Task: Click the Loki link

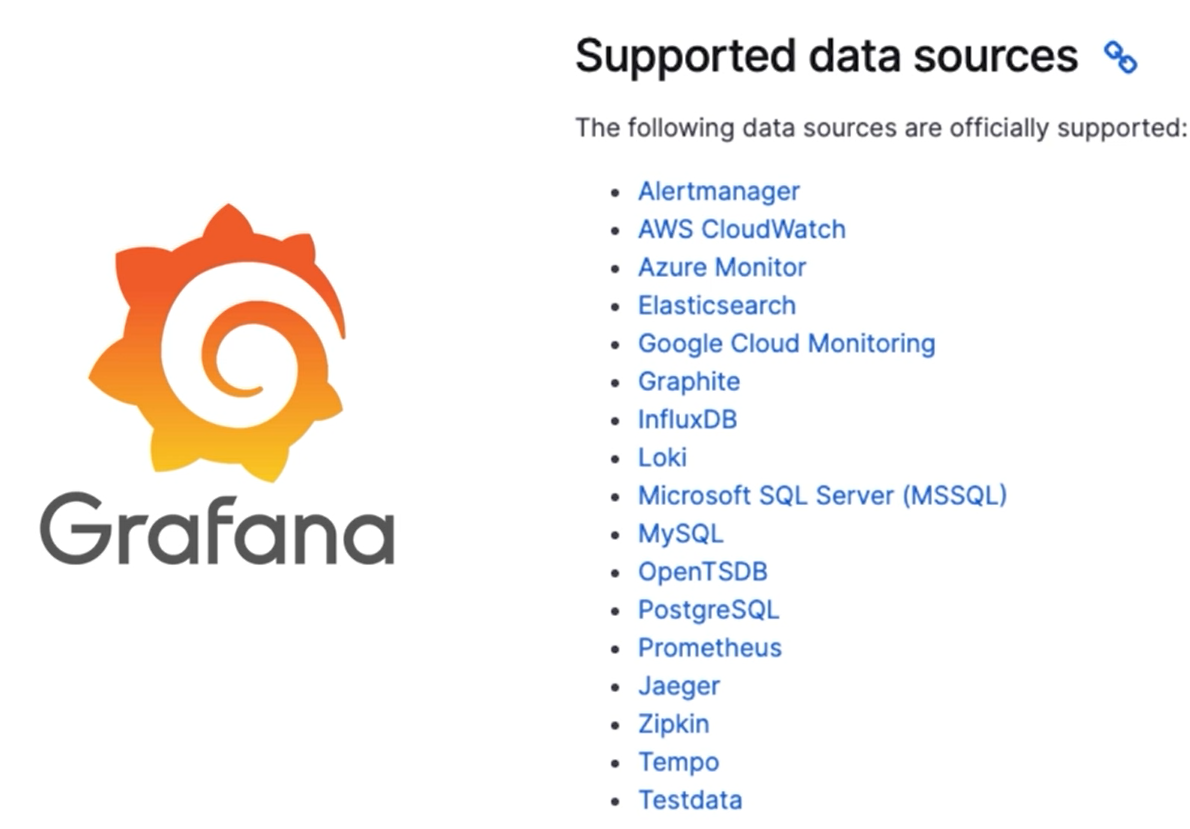Action: pyautogui.click(x=663, y=457)
